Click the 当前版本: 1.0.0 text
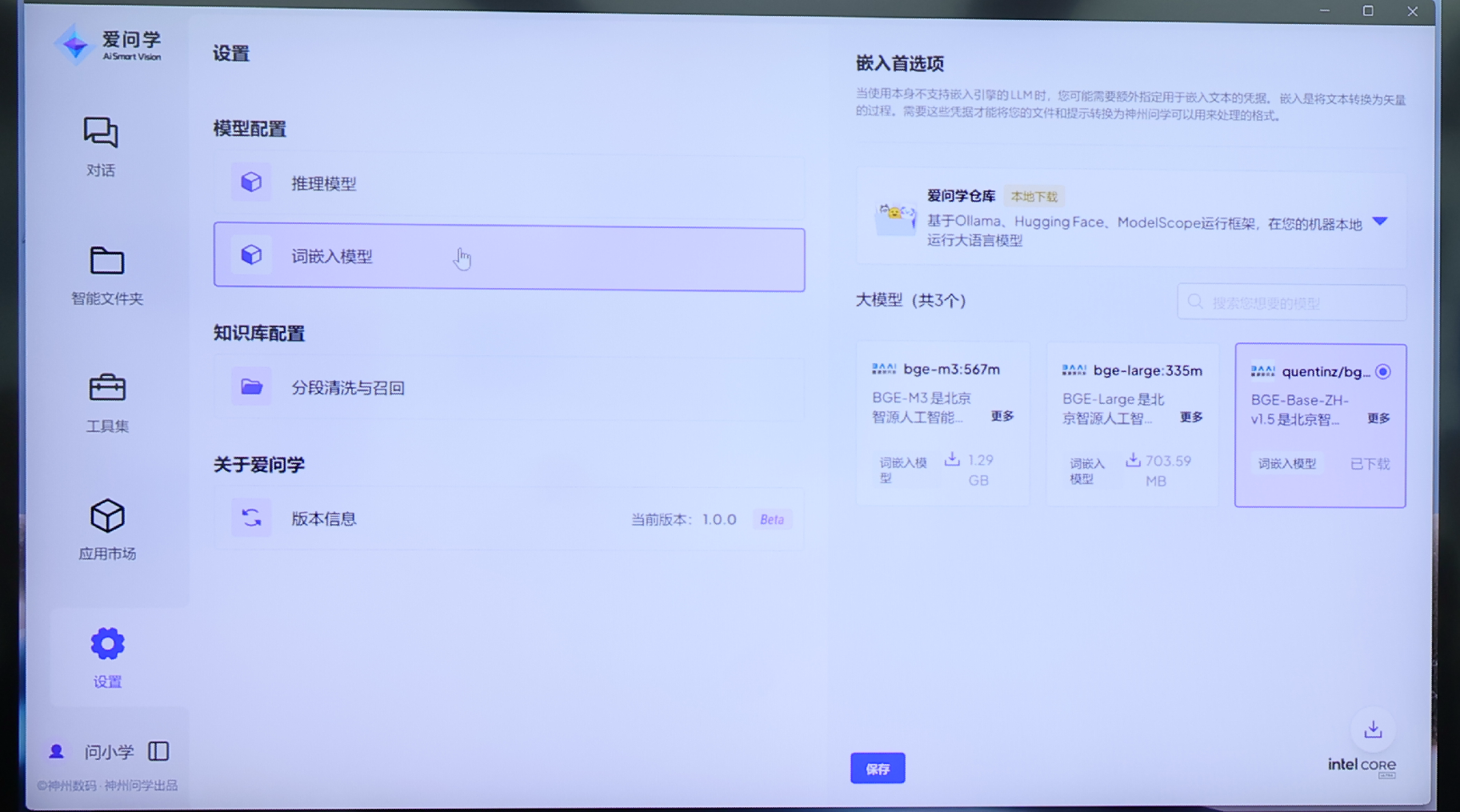 683,519
